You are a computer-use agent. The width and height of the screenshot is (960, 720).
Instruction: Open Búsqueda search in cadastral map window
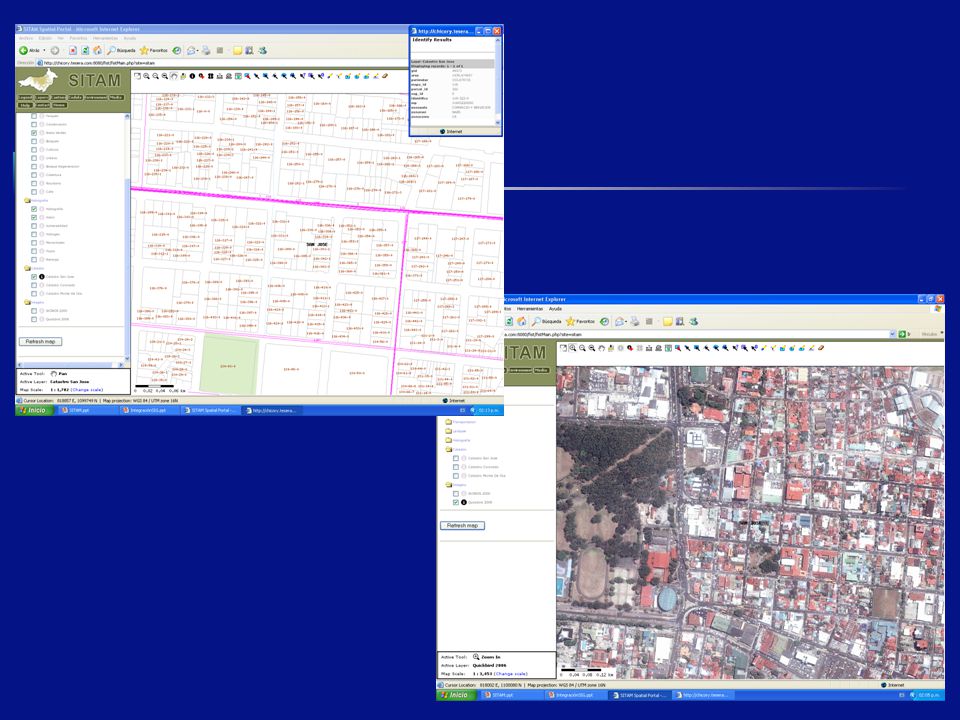[121, 50]
